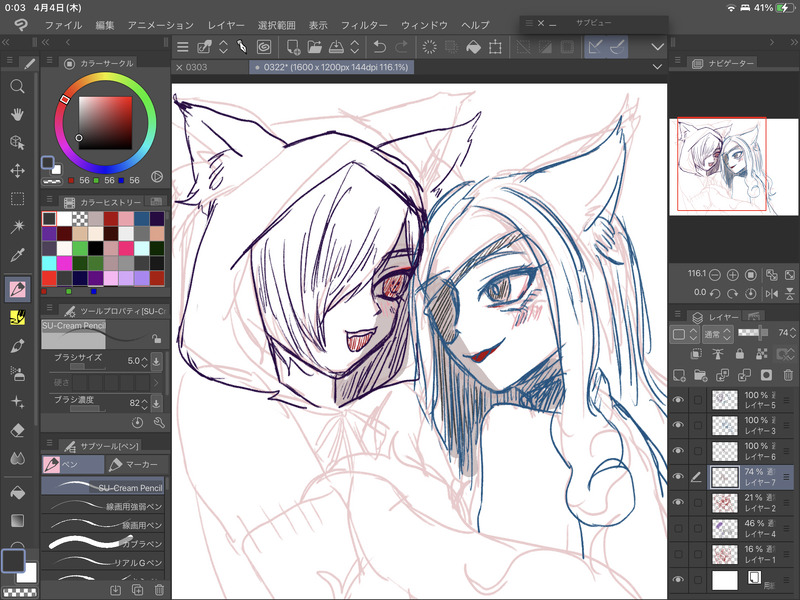This screenshot has width=800, height=600.
Task: Open brush size ブラシサイズ dynamics dropdown
Action: coord(156,361)
